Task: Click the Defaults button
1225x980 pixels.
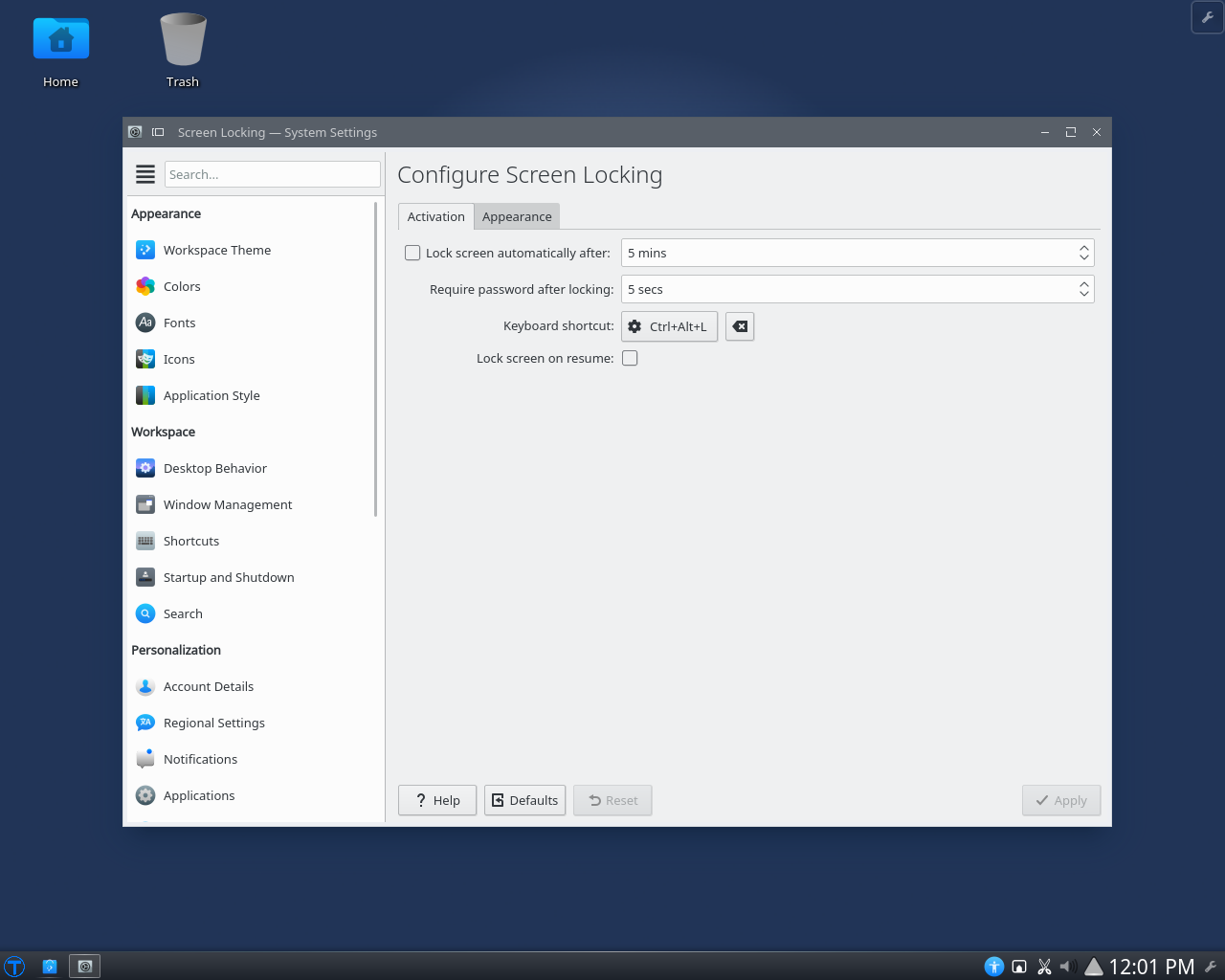Action: click(524, 800)
